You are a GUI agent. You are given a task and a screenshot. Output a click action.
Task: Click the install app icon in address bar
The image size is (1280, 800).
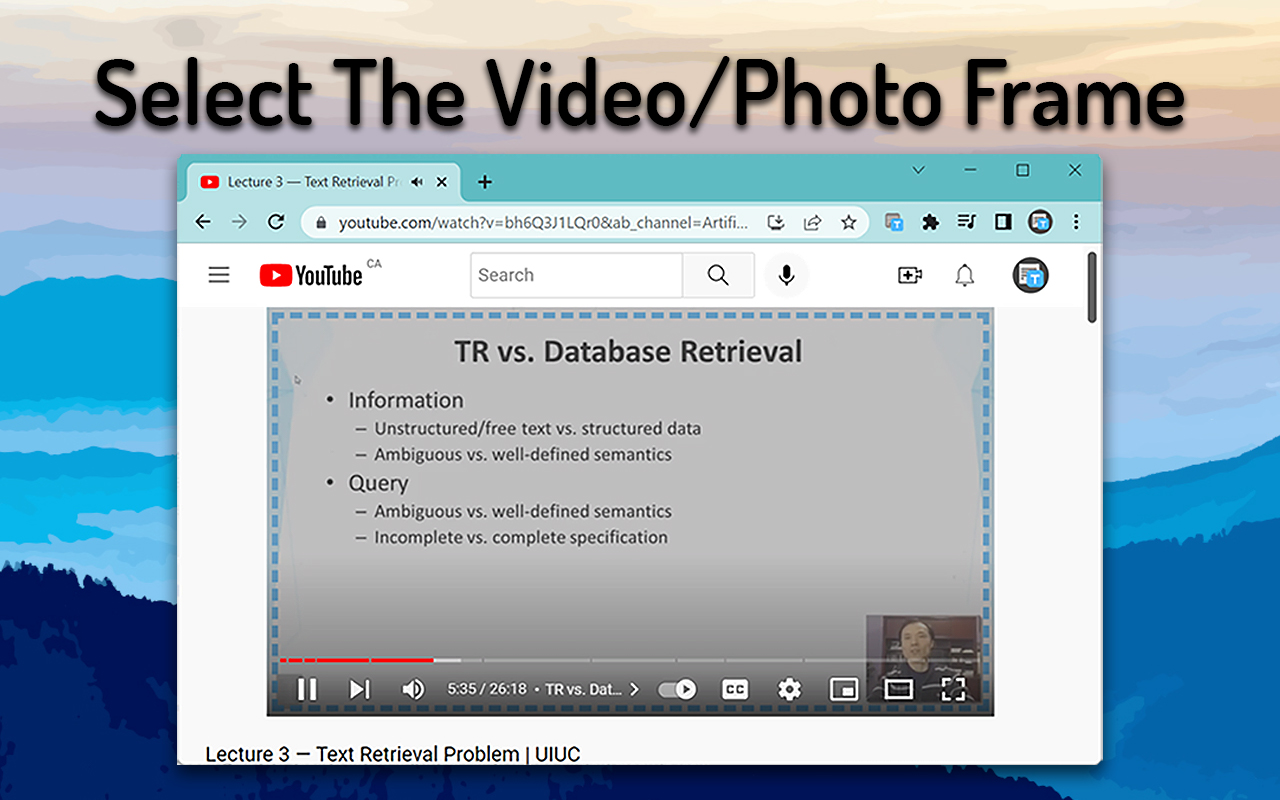coord(776,222)
